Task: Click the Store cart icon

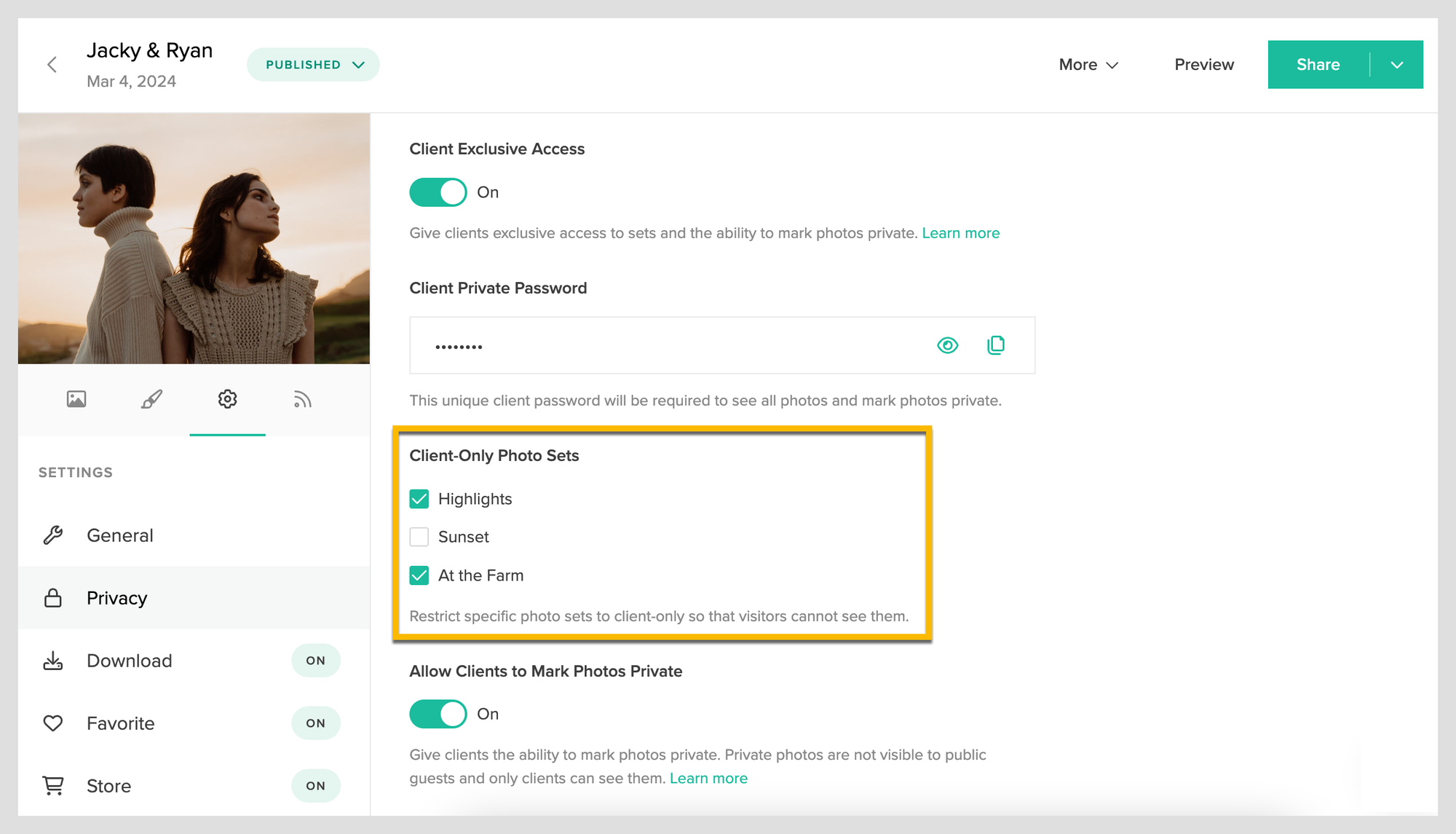Action: click(x=52, y=786)
